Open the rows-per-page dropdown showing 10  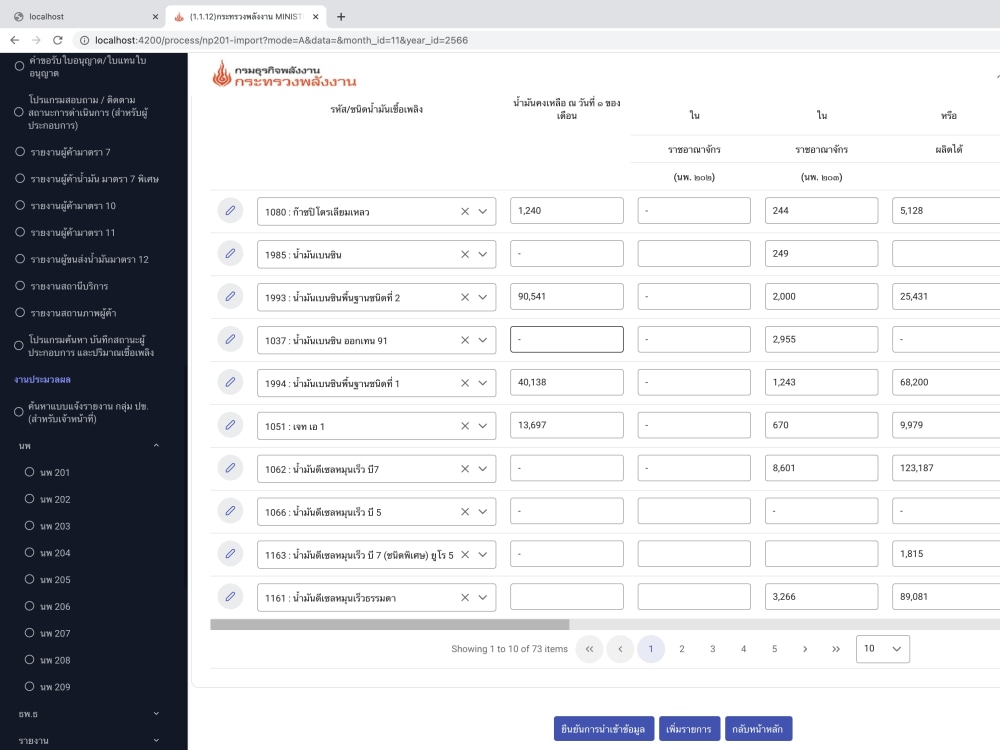click(x=883, y=649)
